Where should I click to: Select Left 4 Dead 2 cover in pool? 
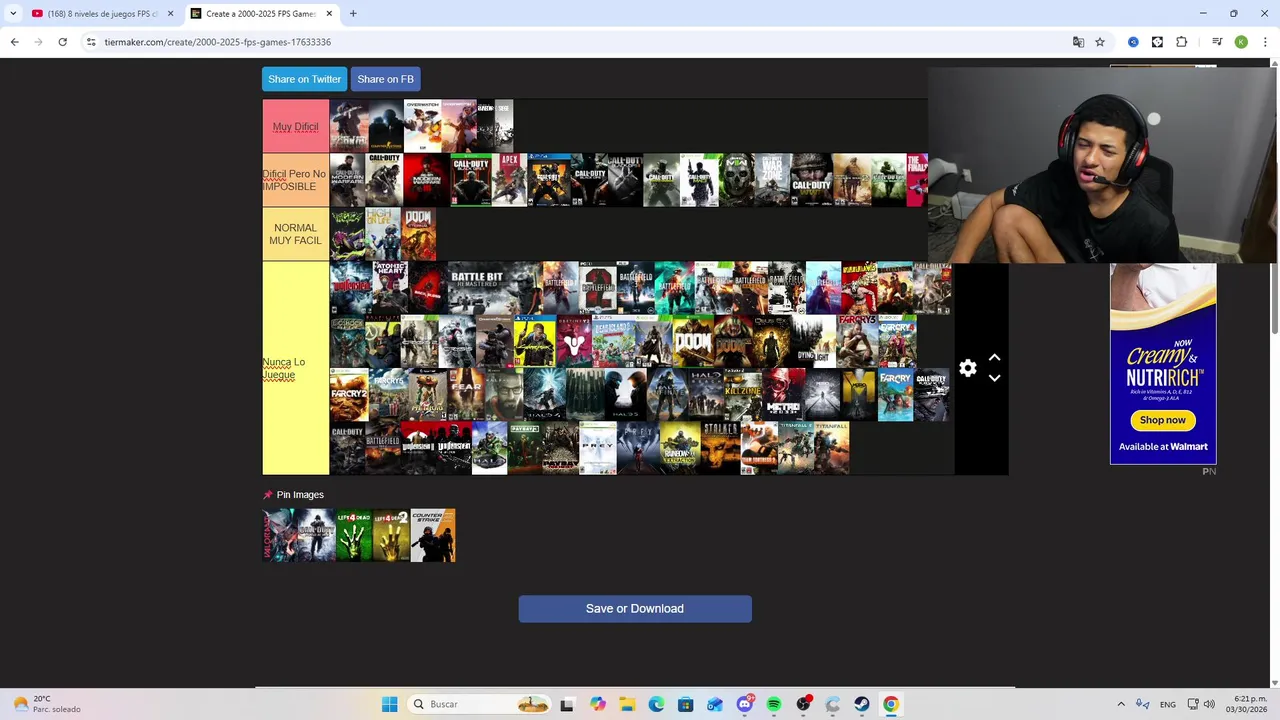coord(391,535)
